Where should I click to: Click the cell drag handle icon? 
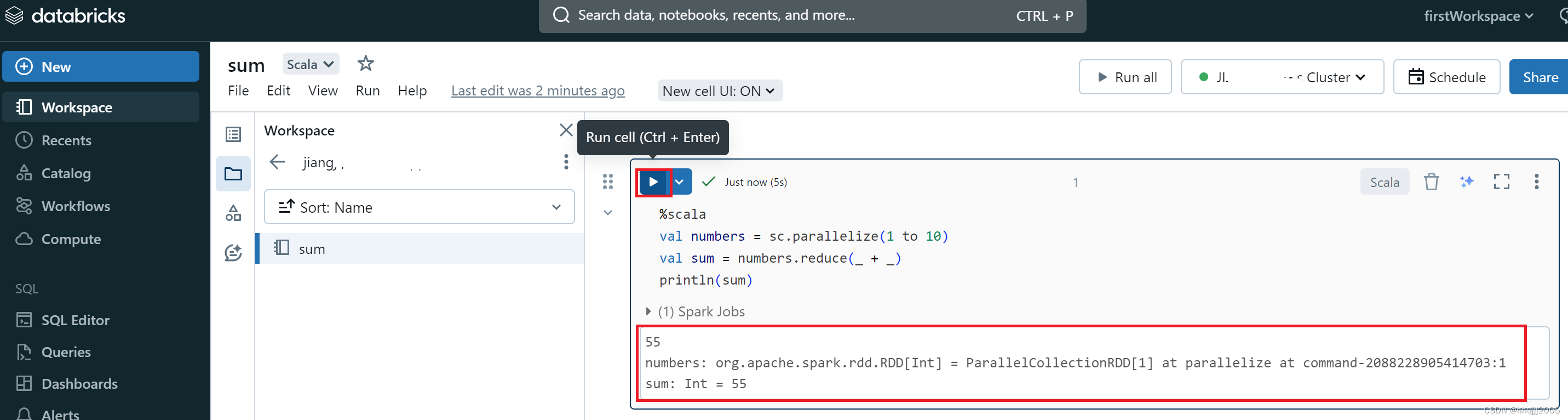[x=607, y=181]
